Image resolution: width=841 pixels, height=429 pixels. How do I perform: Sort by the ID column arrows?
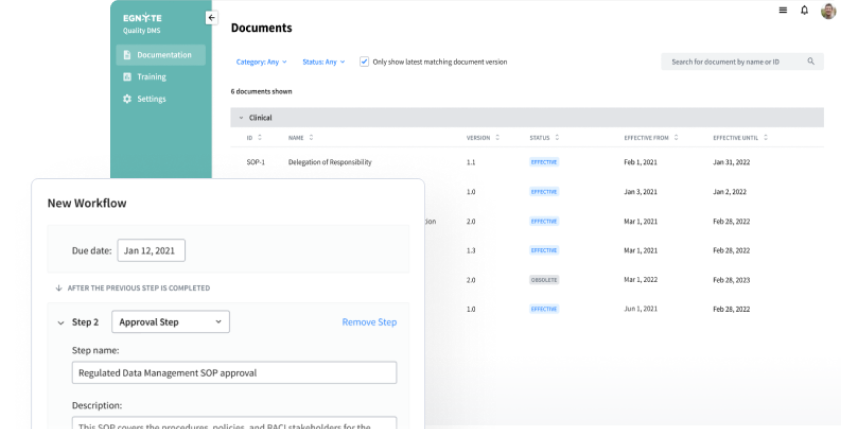[260, 137]
